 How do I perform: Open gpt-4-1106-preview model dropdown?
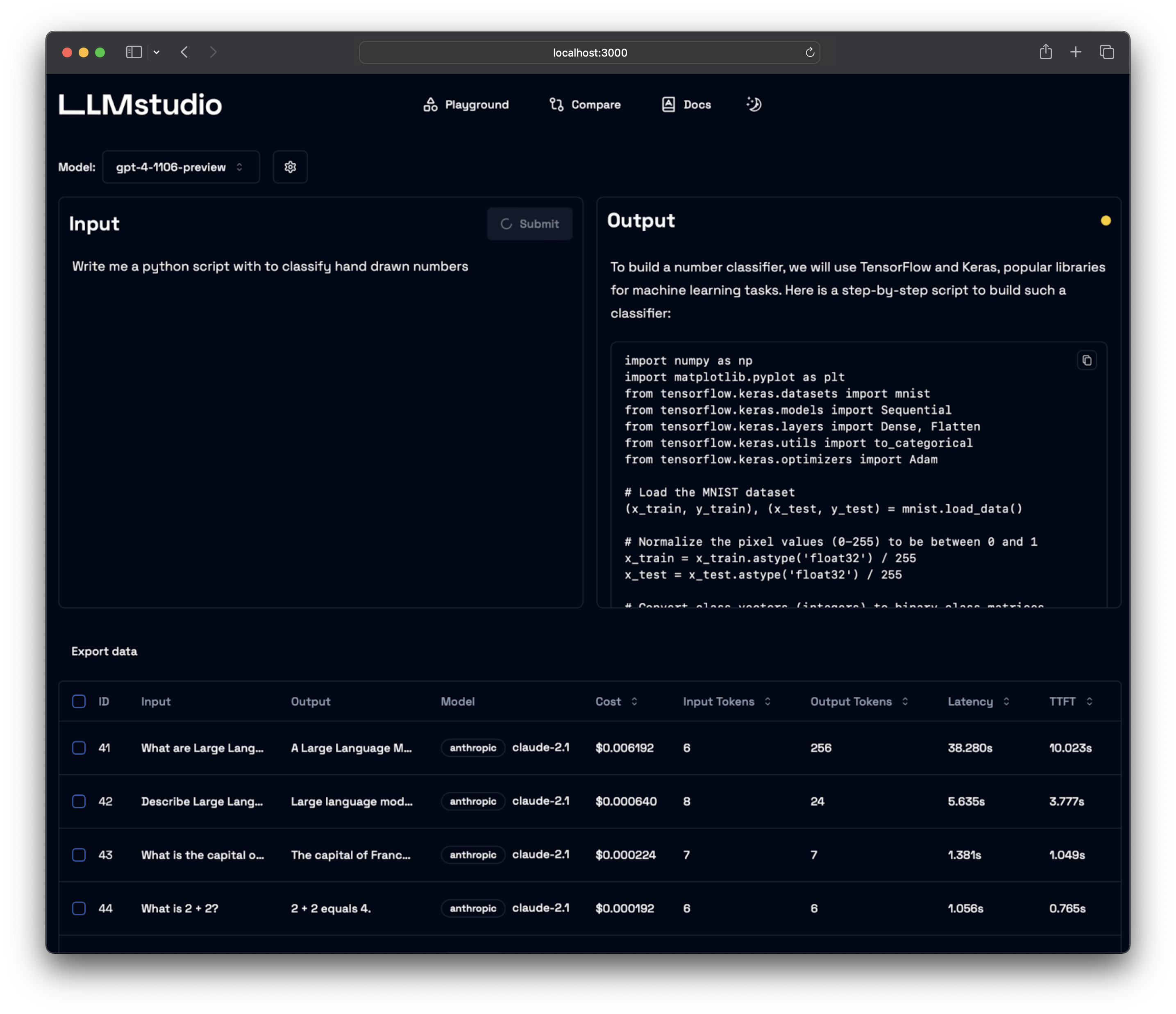180,167
